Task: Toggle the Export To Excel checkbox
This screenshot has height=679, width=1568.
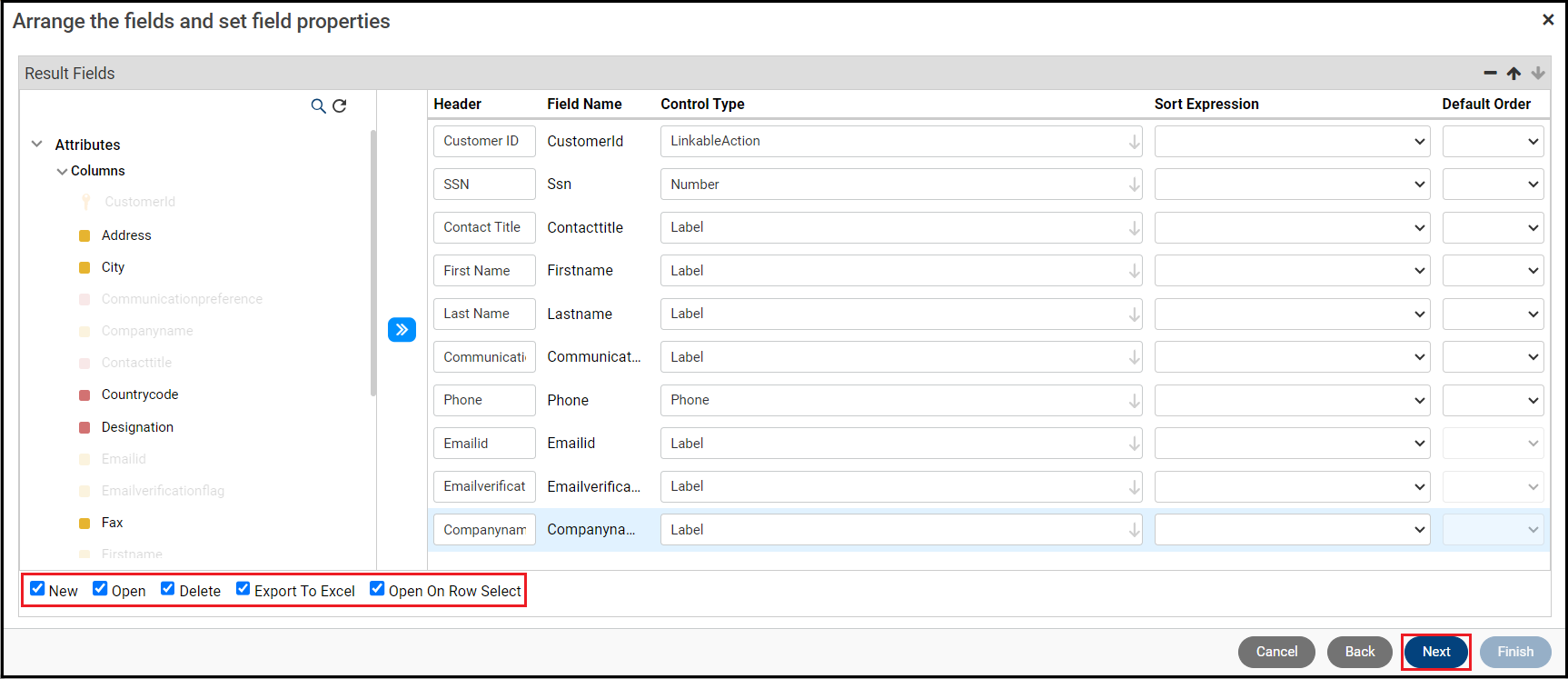Action: click(243, 589)
